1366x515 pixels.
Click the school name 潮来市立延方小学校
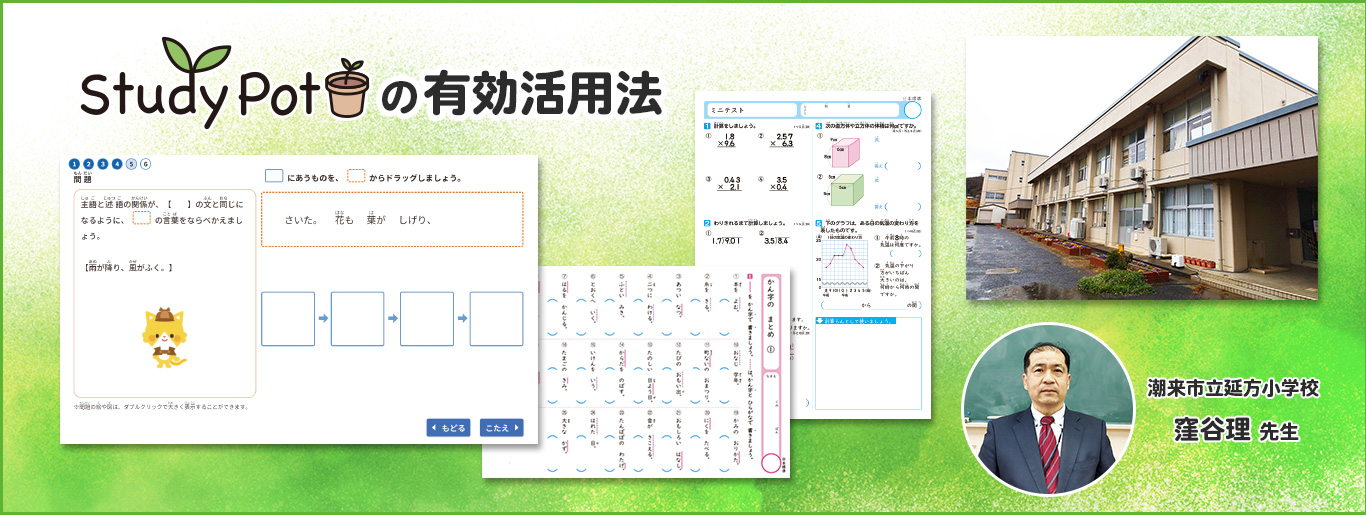coord(1232,390)
